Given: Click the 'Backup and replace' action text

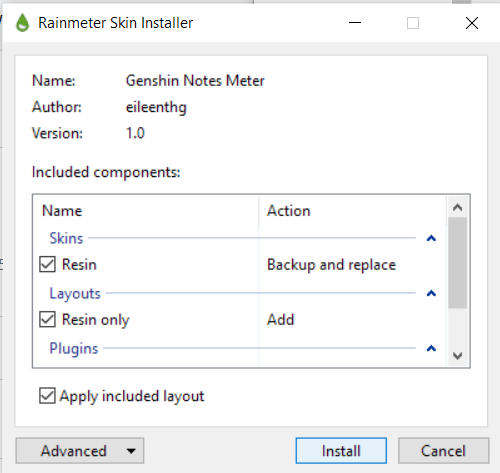Looking at the screenshot, I should point(331,265).
